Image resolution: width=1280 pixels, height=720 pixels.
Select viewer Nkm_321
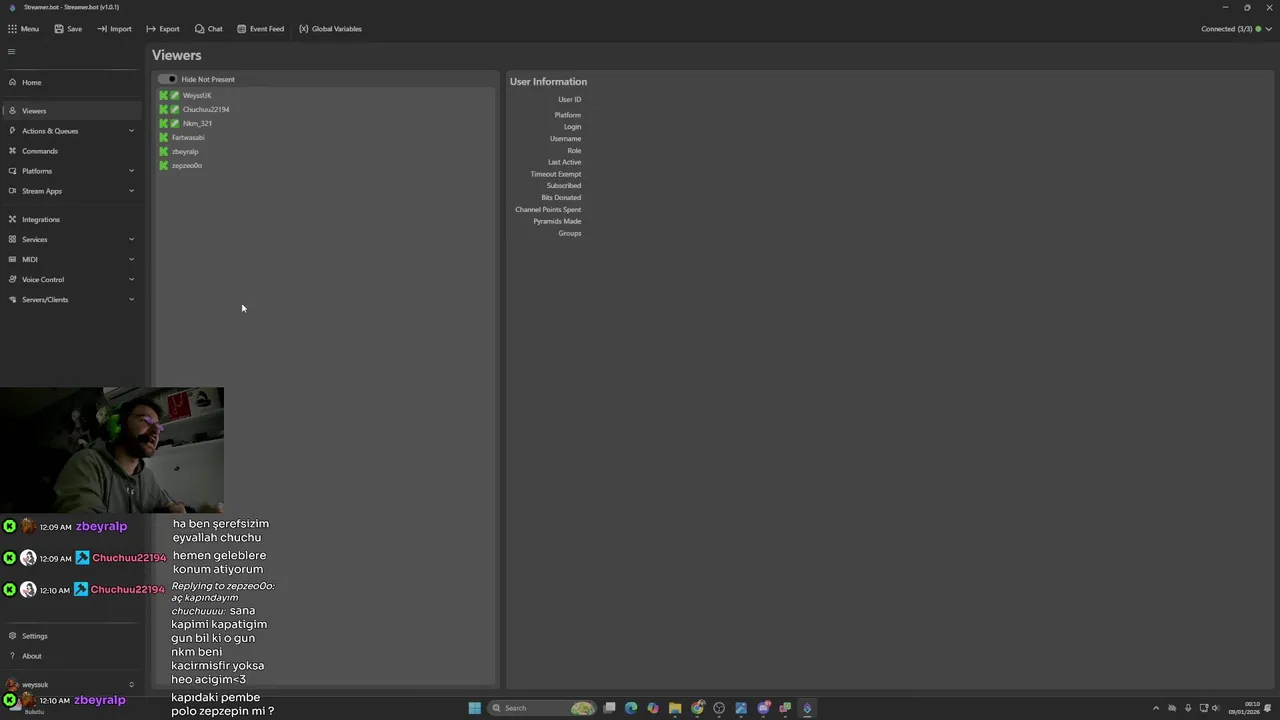point(197,124)
